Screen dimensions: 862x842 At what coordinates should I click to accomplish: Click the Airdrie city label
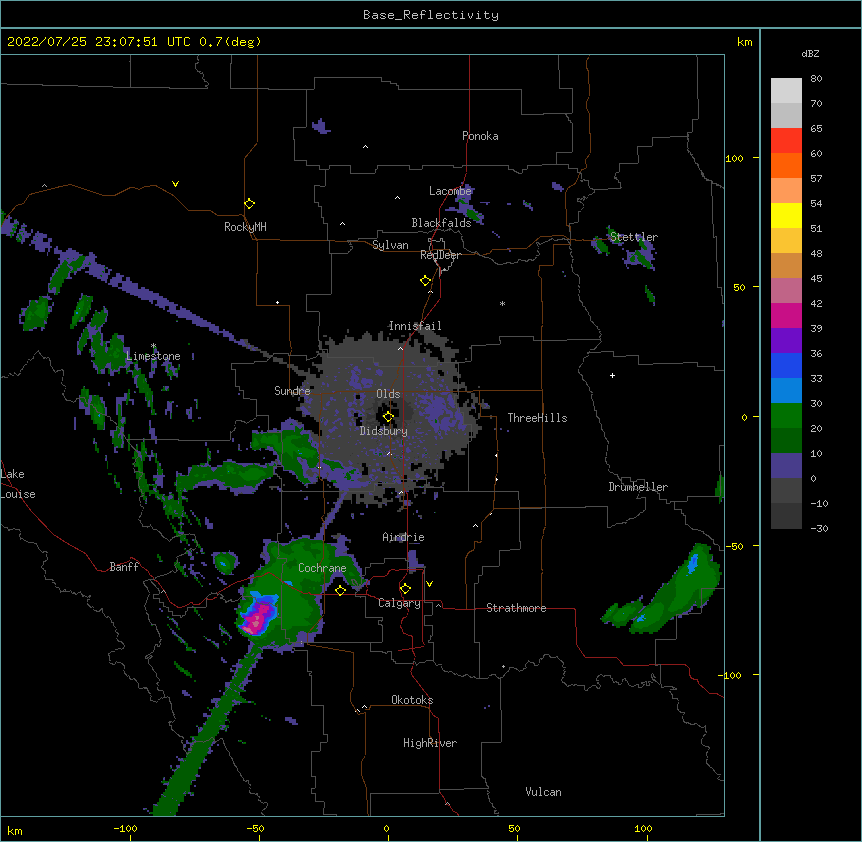(403, 537)
